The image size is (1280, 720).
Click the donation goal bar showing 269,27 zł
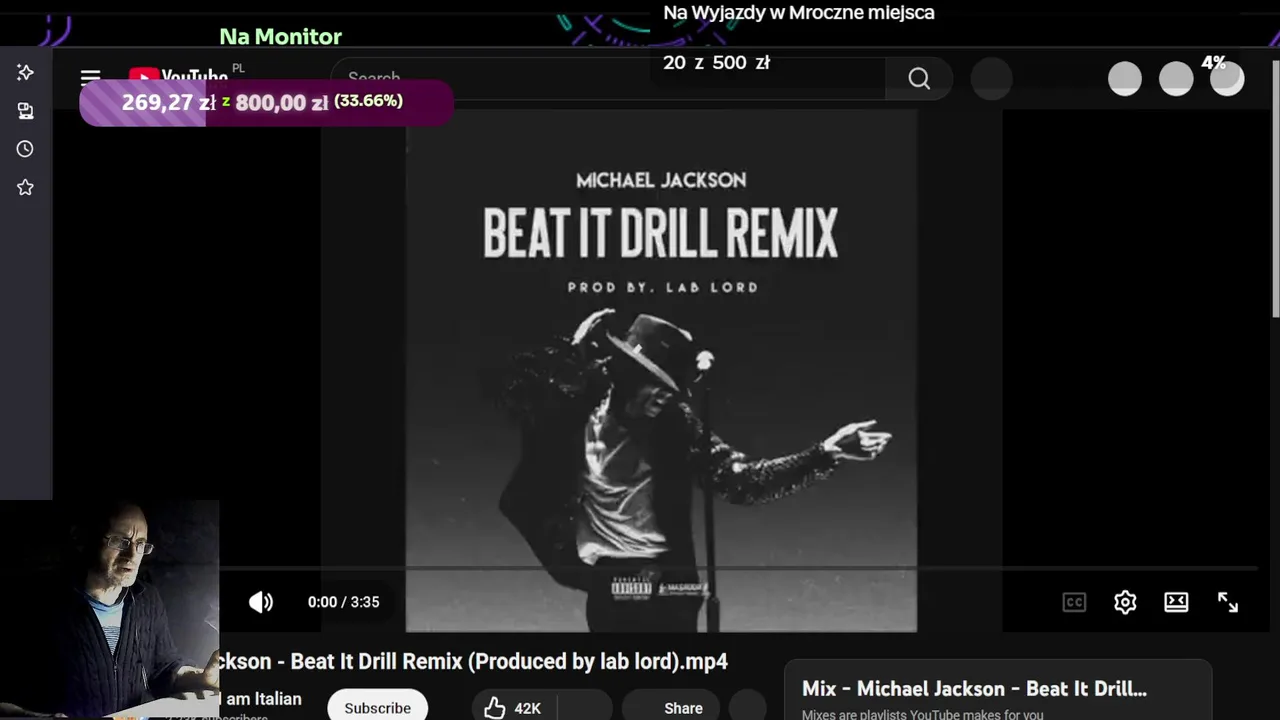[x=266, y=102]
